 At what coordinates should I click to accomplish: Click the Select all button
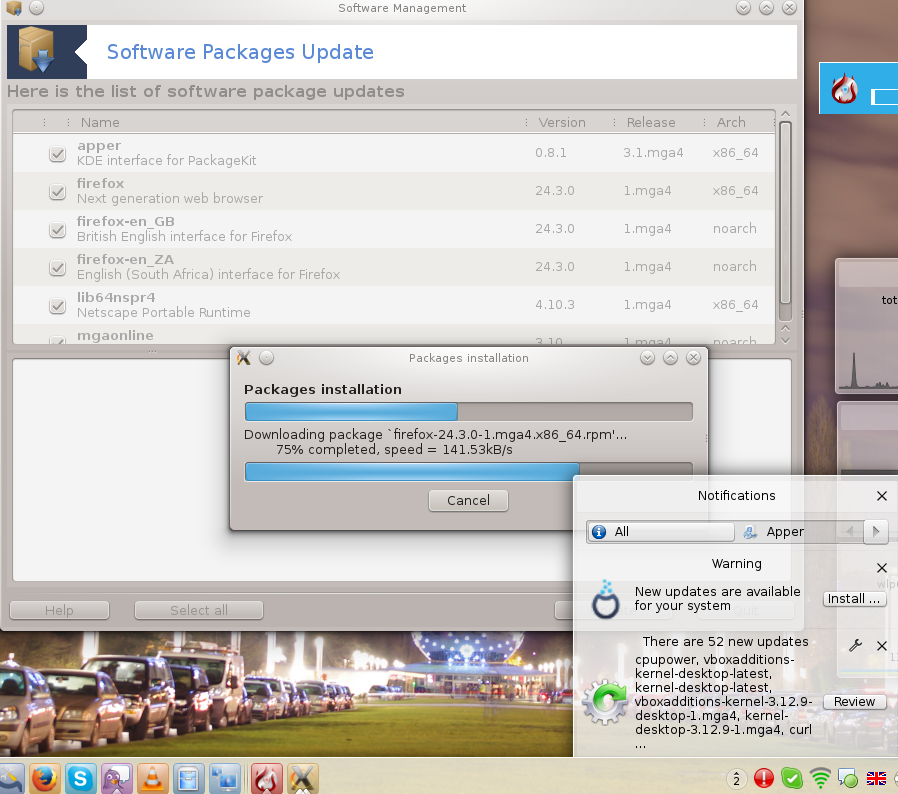point(199,611)
